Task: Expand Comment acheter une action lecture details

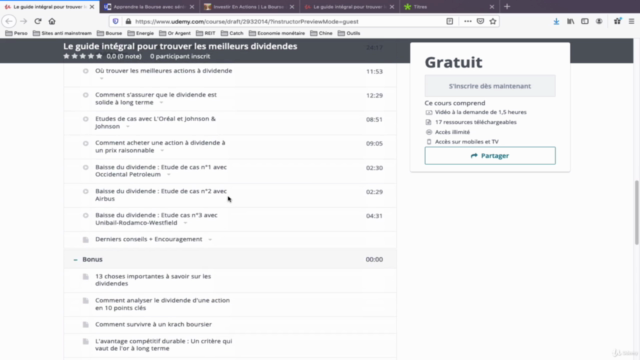Action: click(162, 151)
